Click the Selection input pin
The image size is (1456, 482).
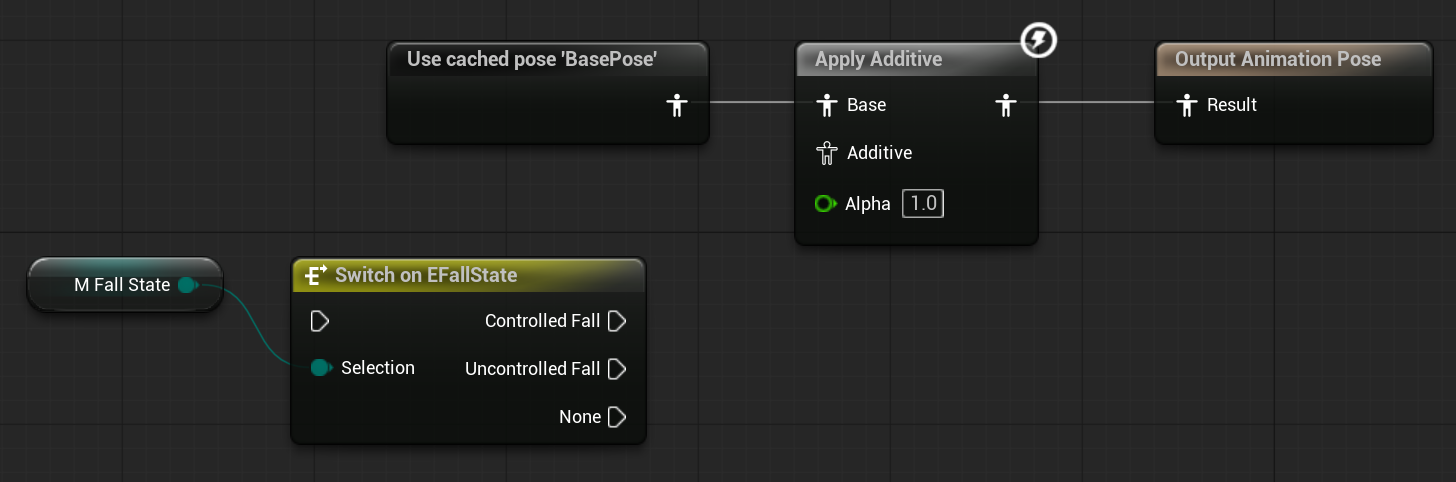click(320, 368)
